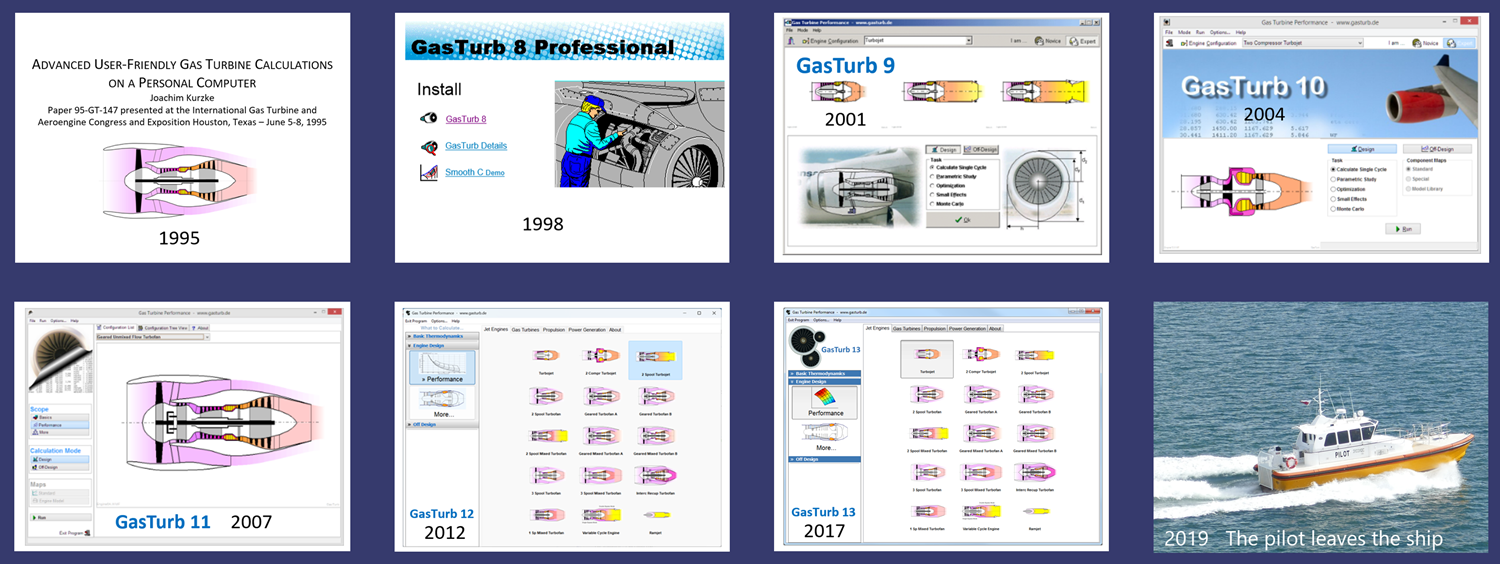The image size is (1500, 564).
Task: Click the Performance thumbnail in GasTurb 12
Action: click(x=442, y=367)
